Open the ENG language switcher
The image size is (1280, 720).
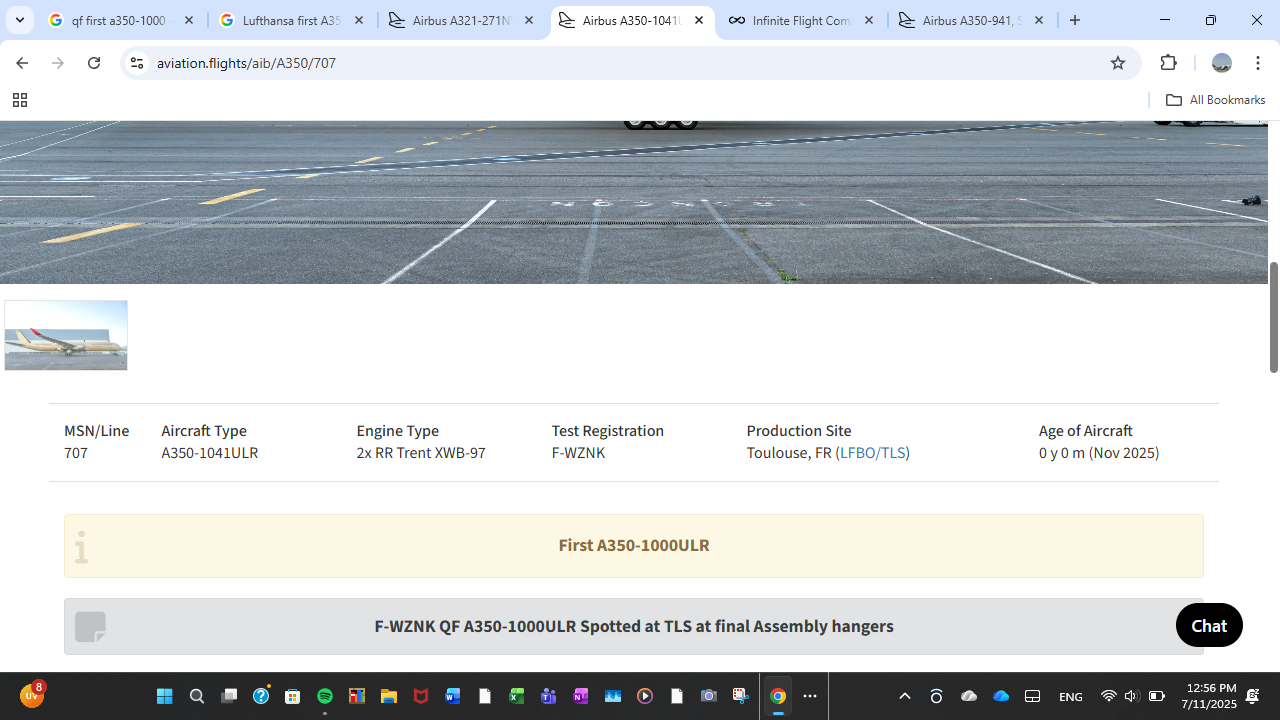(1070, 697)
